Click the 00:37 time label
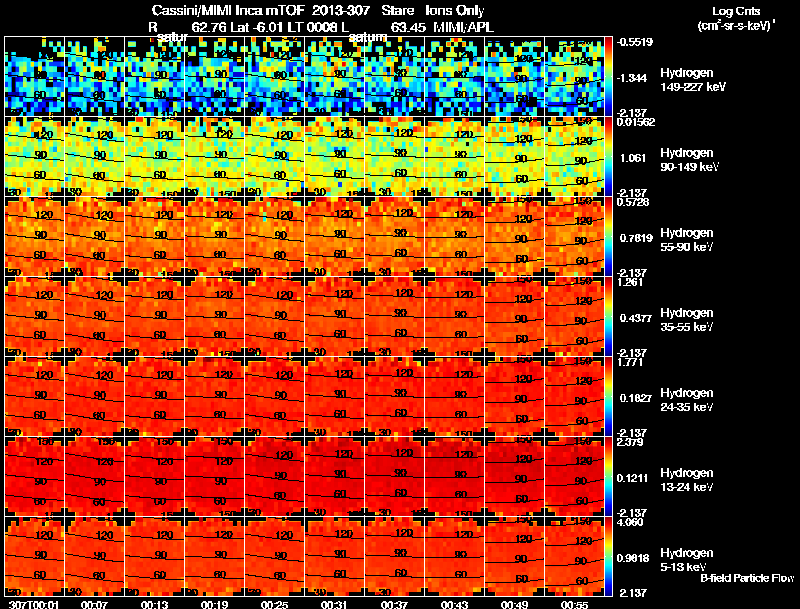 click(394, 604)
